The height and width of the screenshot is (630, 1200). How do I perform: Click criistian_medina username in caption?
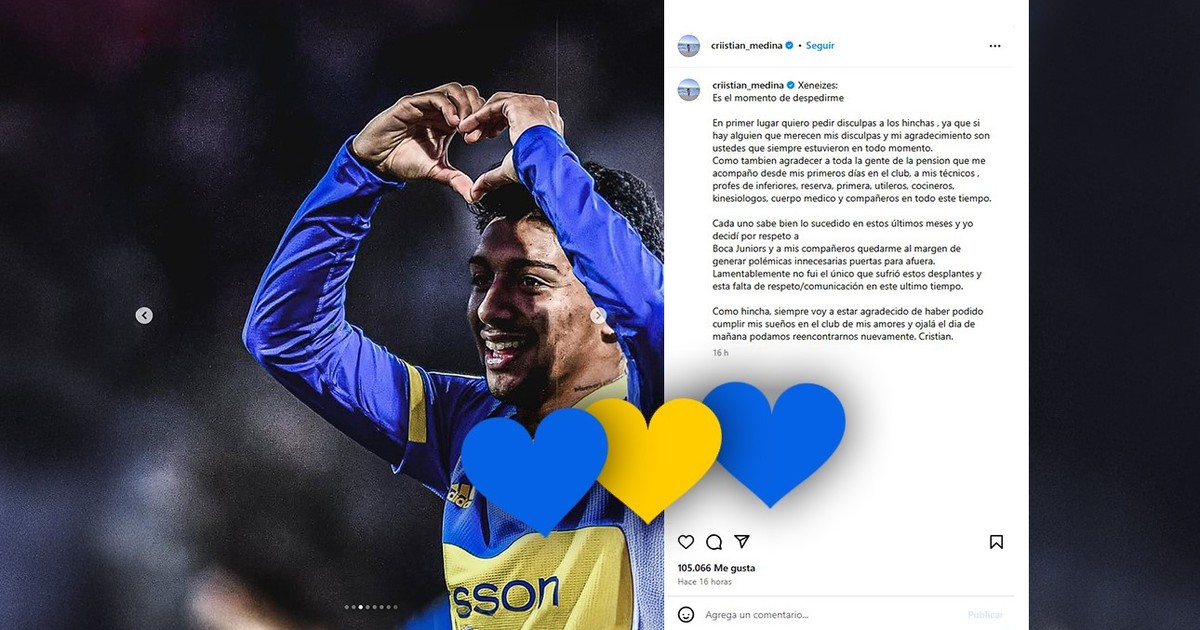click(747, 85)
